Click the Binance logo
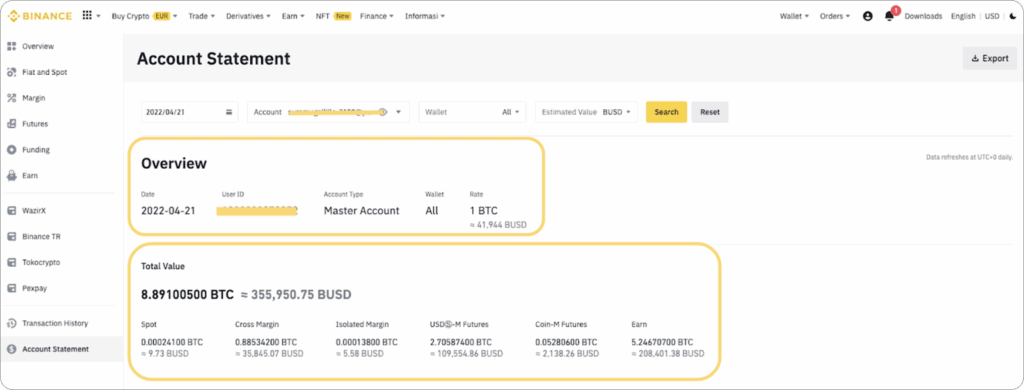This screenshot has height=390, width=1024. (40, 16)
